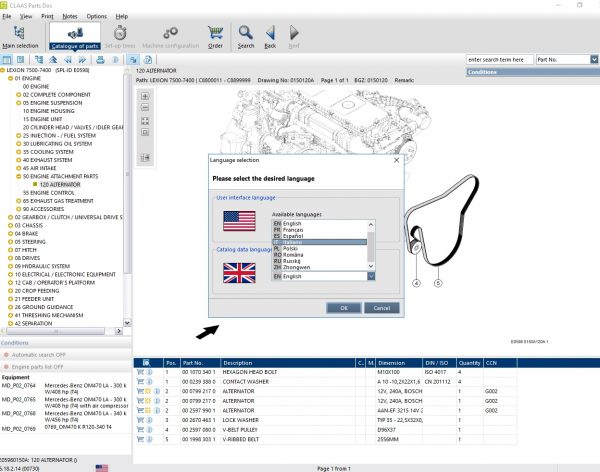Confirm language with the OK button

pos(343,307)
